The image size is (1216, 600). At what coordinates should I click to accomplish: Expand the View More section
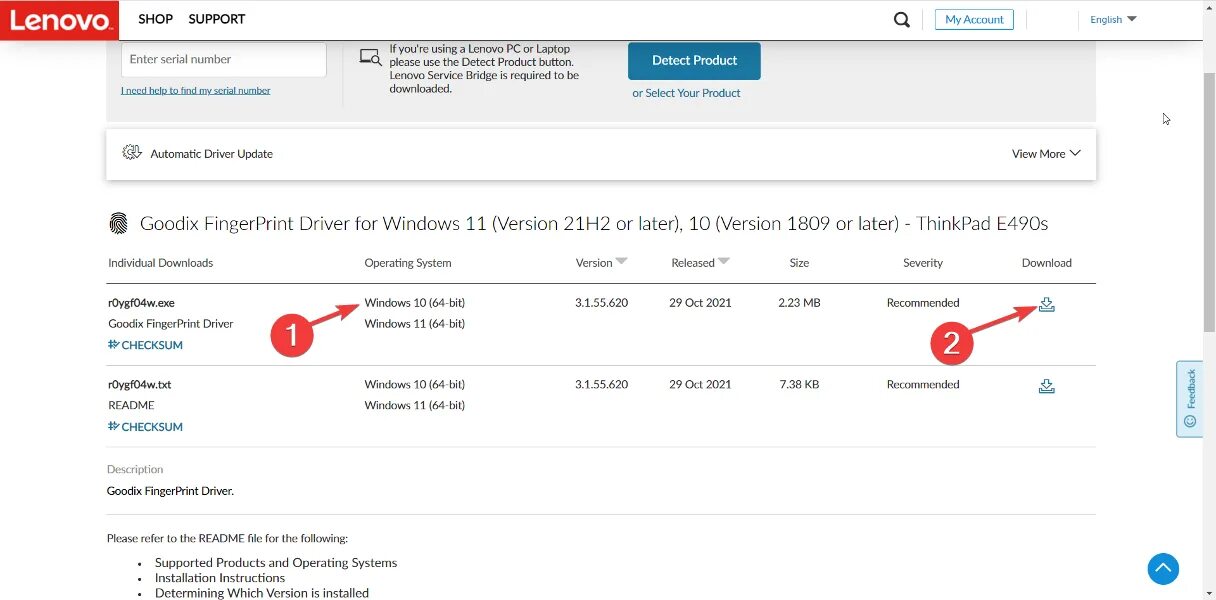click(x=1046, y=154)
